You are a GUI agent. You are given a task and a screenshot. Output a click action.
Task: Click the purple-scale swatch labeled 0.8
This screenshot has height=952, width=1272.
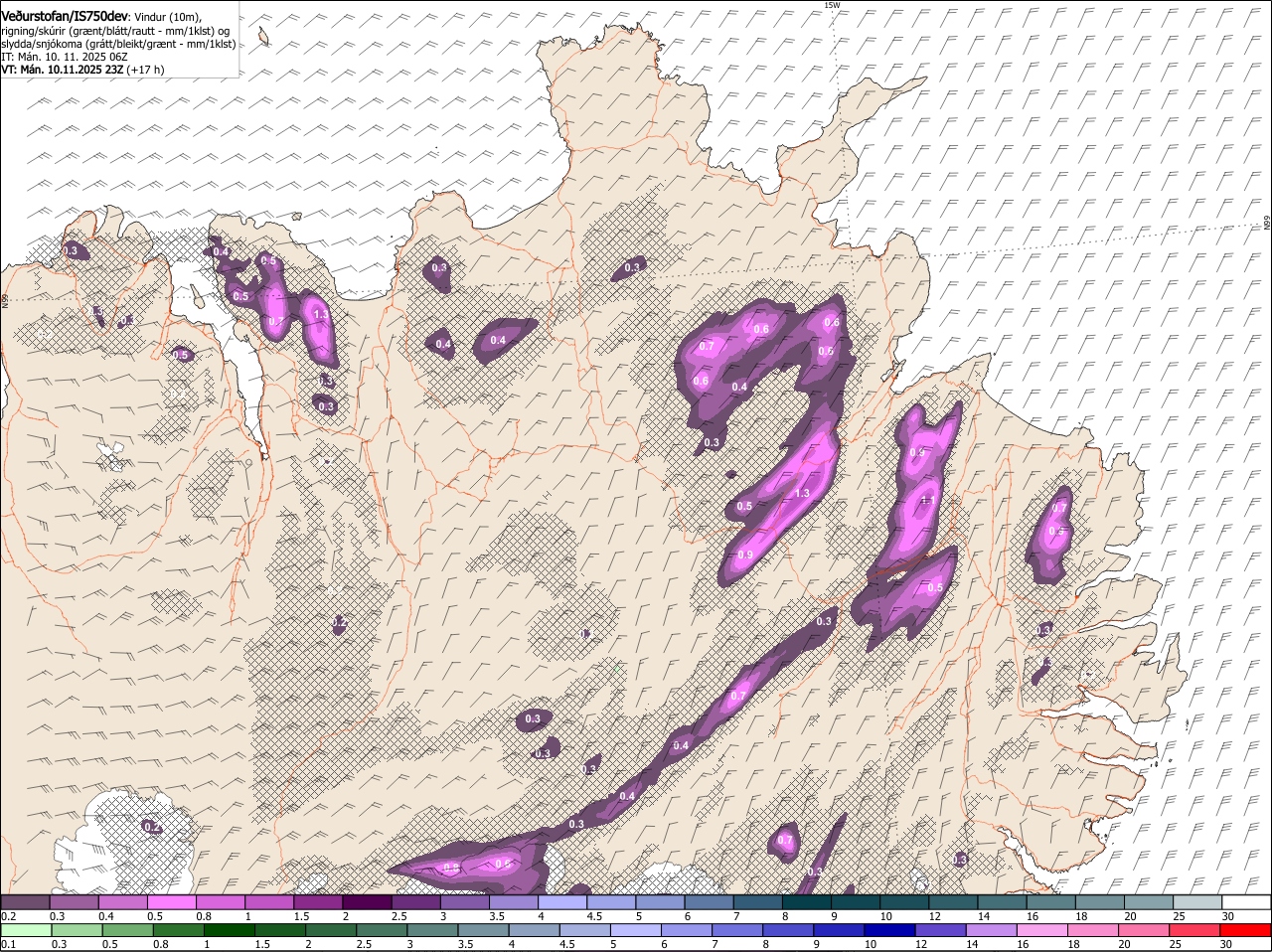pos(221,901)
